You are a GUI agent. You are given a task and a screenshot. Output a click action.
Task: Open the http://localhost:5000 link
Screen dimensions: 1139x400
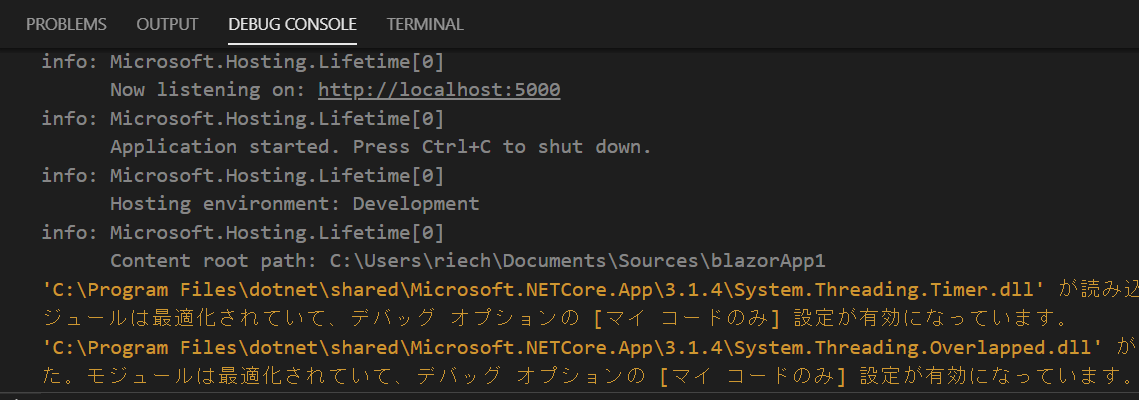439,90
